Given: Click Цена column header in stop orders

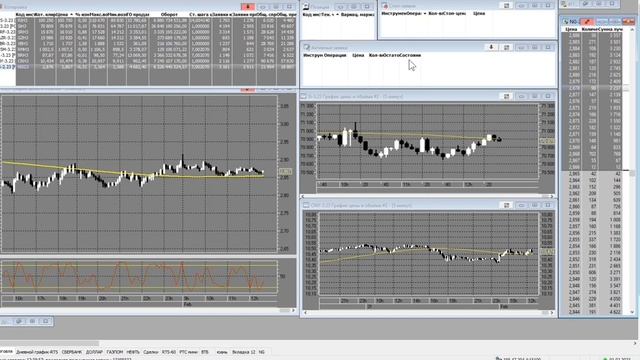Looking at the screenshot, I should (479, 13).
